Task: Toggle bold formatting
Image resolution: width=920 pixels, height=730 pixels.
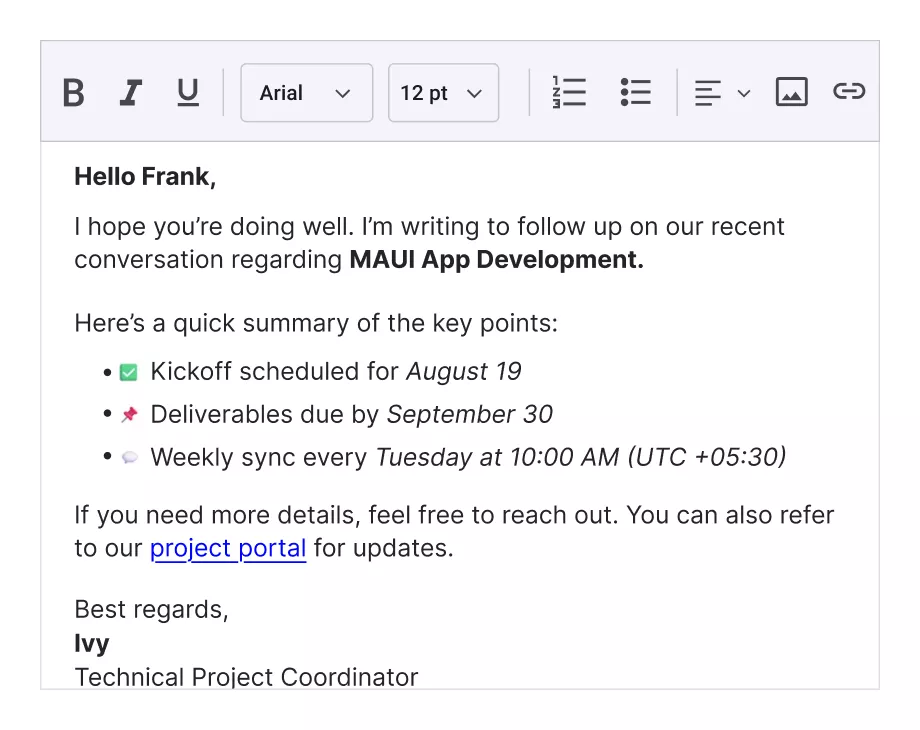Action: pos(73,93)
